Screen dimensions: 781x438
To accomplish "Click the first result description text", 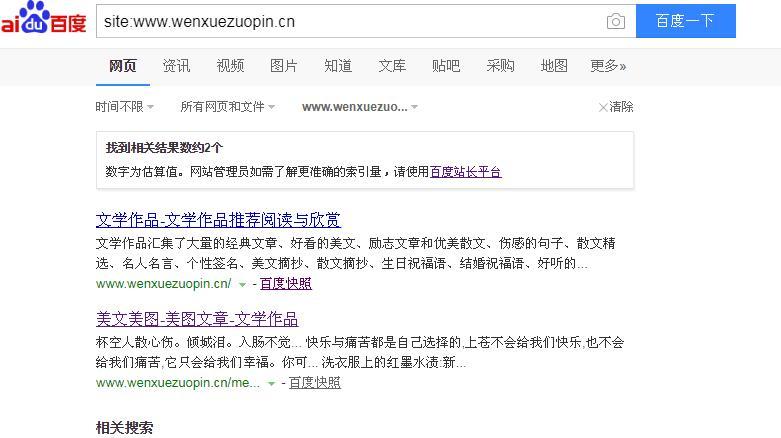I will tap(356, 253).
